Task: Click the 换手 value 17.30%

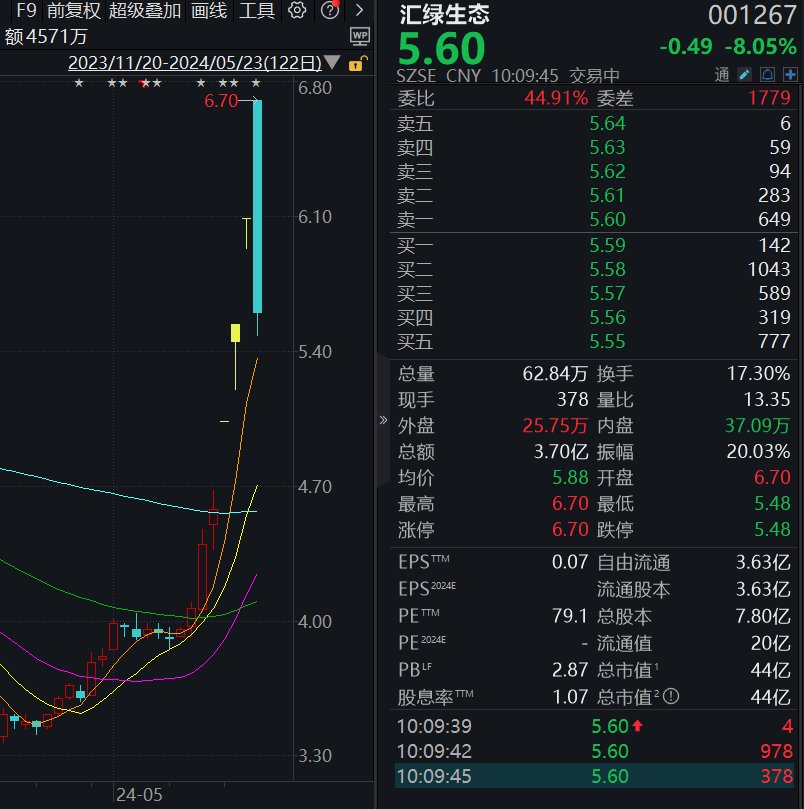Action: click(x=758, y=373)
